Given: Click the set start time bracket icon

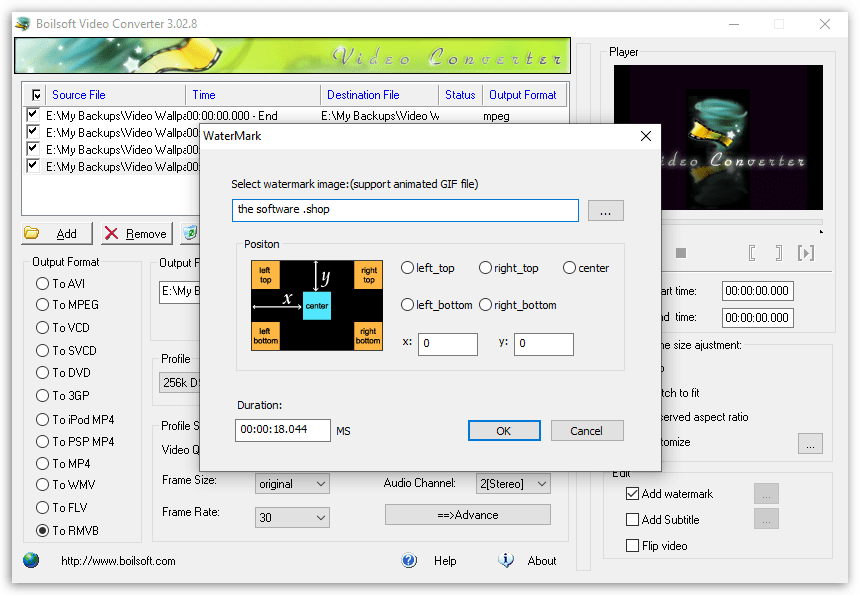Looking at the screenshot, I should click(751, 253).
